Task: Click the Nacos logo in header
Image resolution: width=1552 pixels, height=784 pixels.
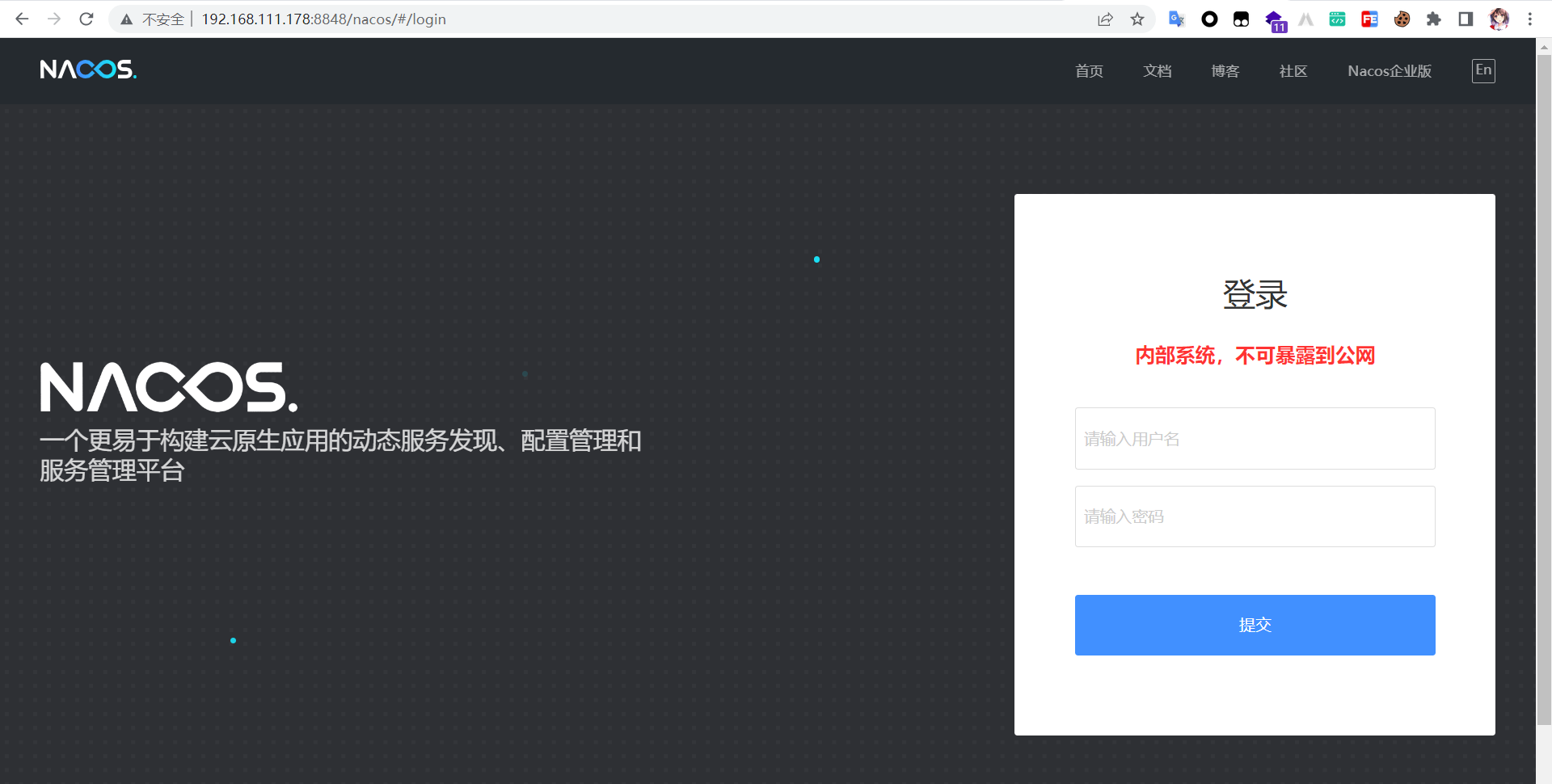Action: (88, 70)
